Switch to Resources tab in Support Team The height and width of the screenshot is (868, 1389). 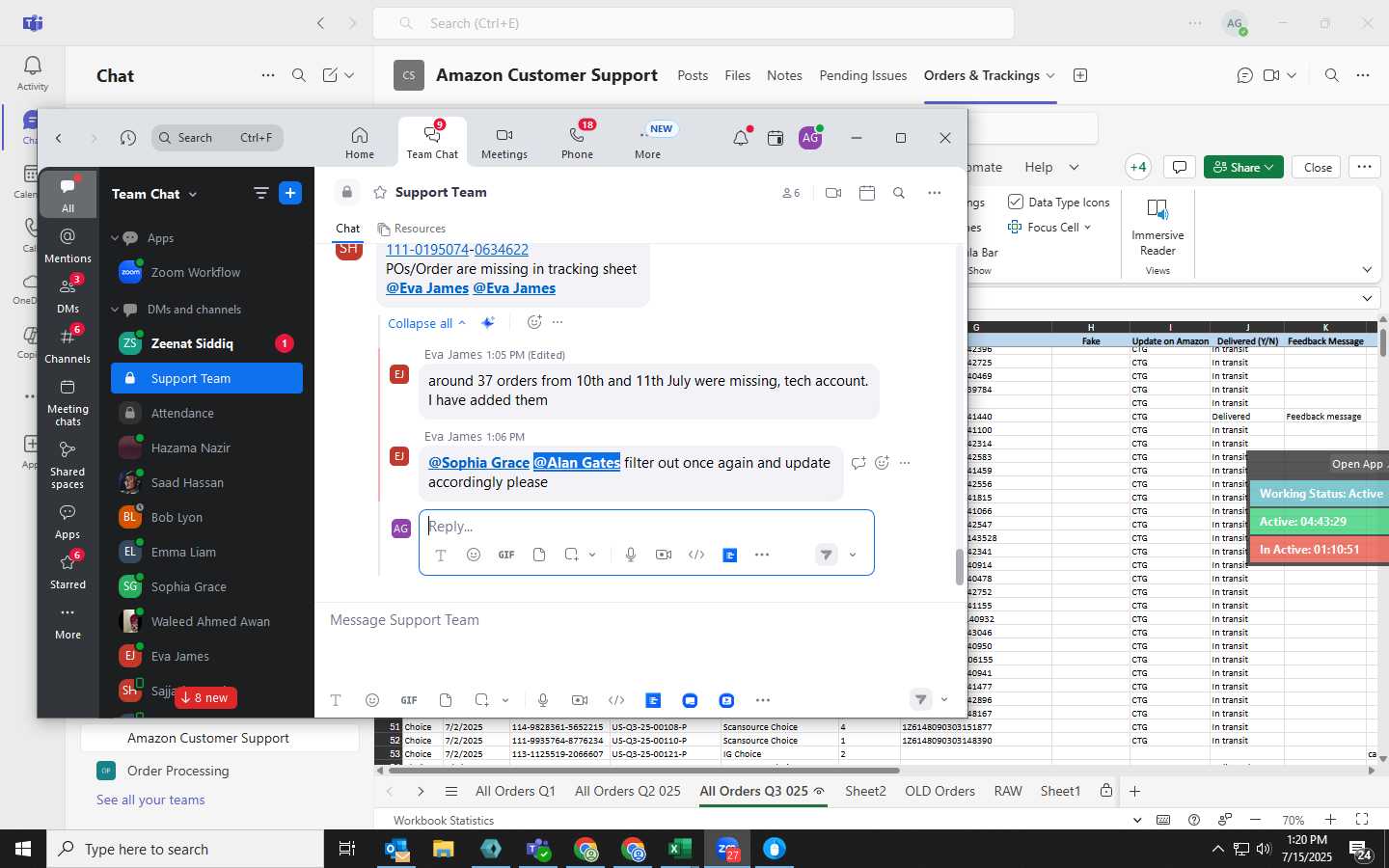pyautogui.click(x=412, y=229)
